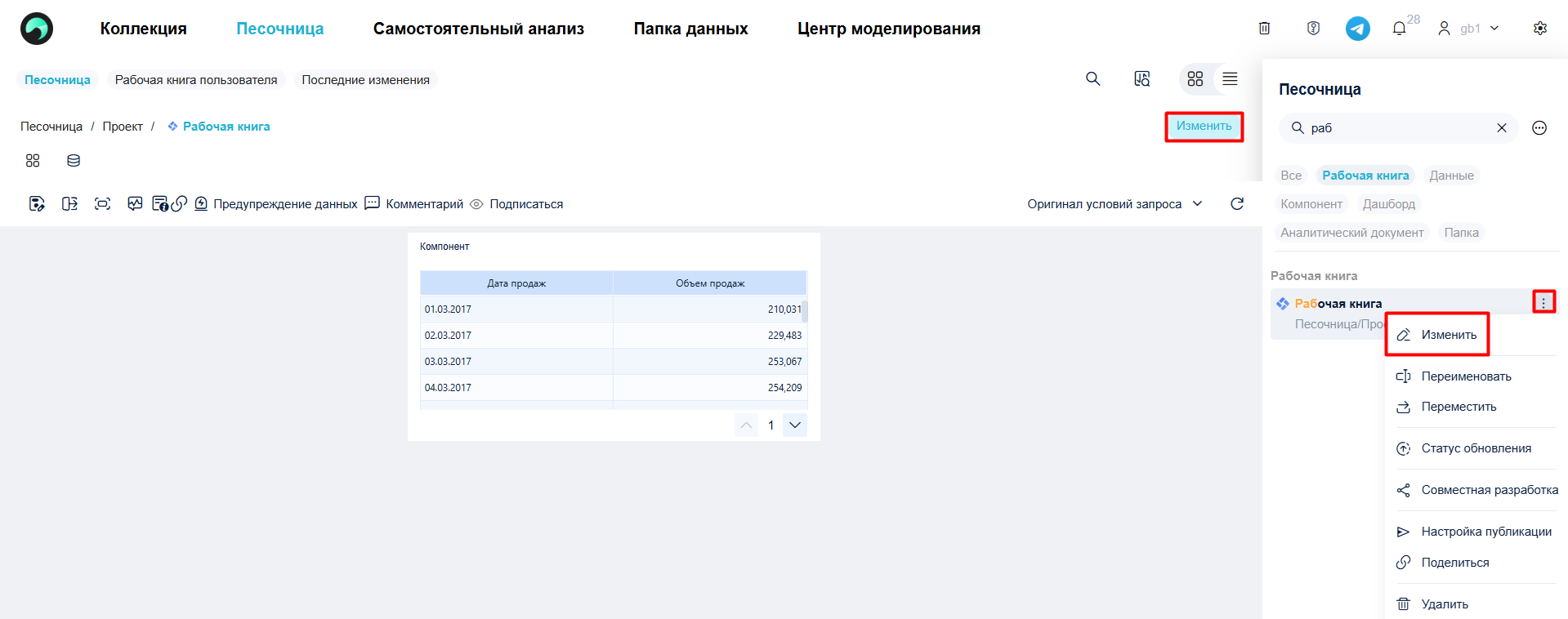Clear the search field with X
Image resolution: width=1568 pixels, height=619 pixels.
pos(1501,128)
